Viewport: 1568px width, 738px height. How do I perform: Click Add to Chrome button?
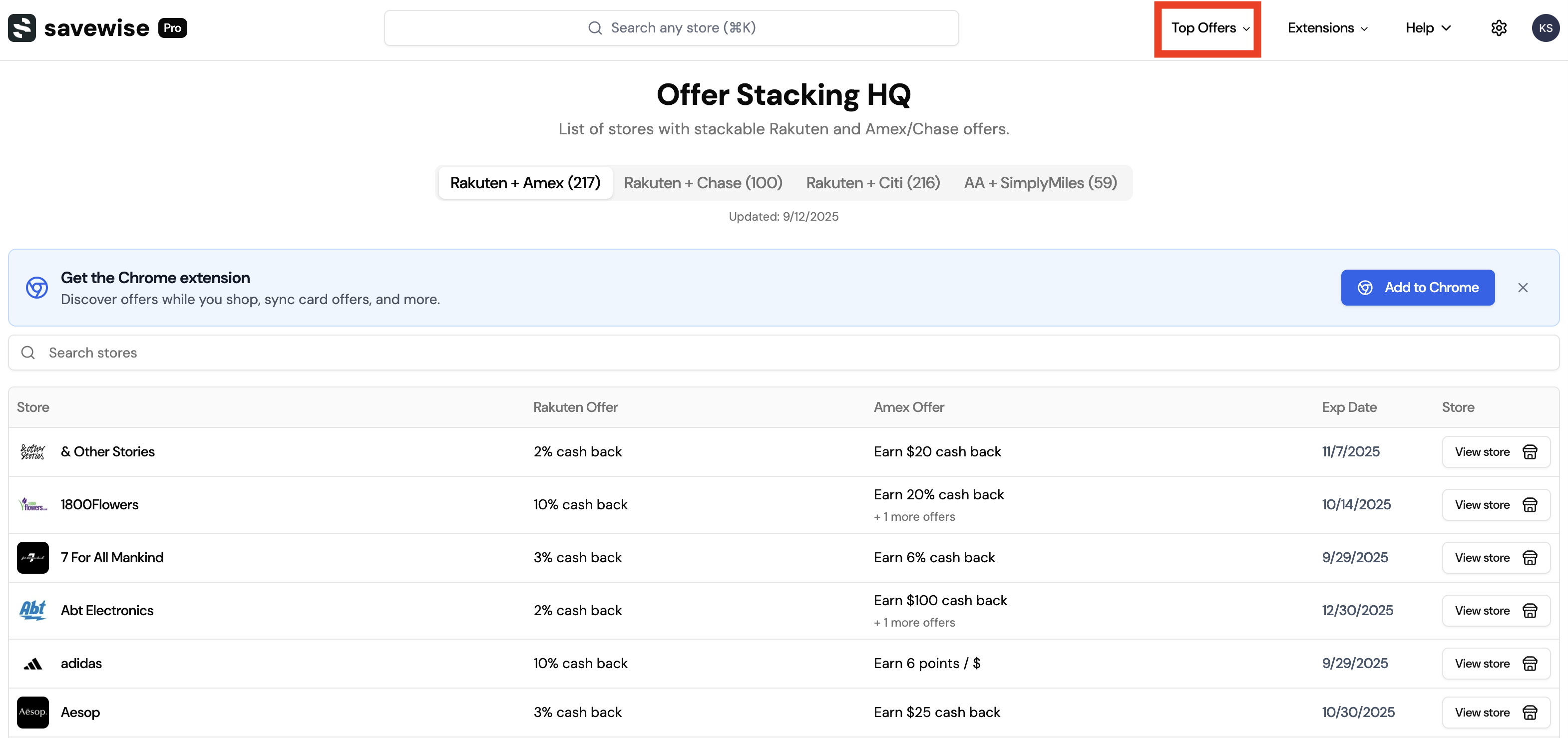pos(1418,287)
